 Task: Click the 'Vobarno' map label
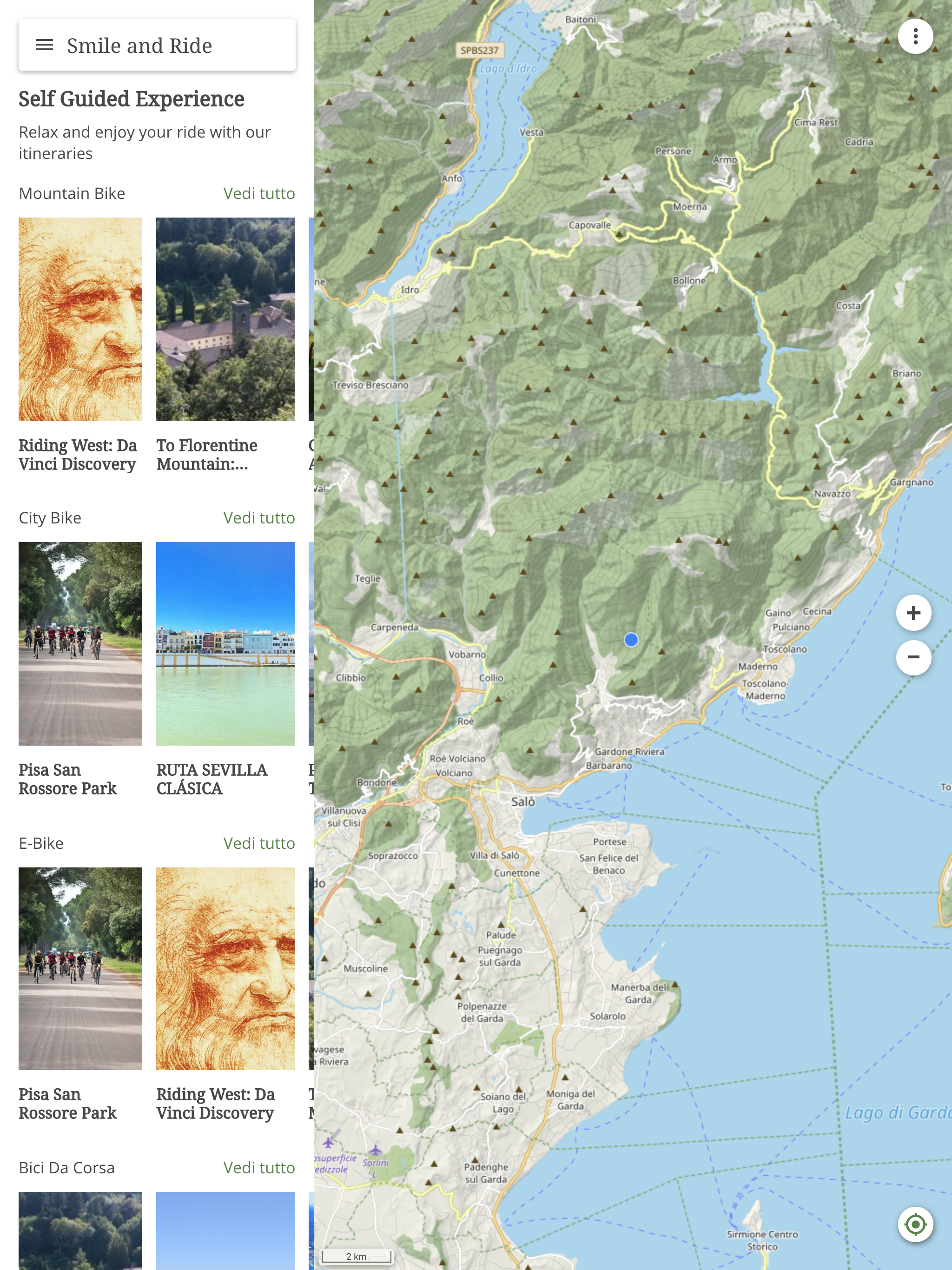click(467, 655)
